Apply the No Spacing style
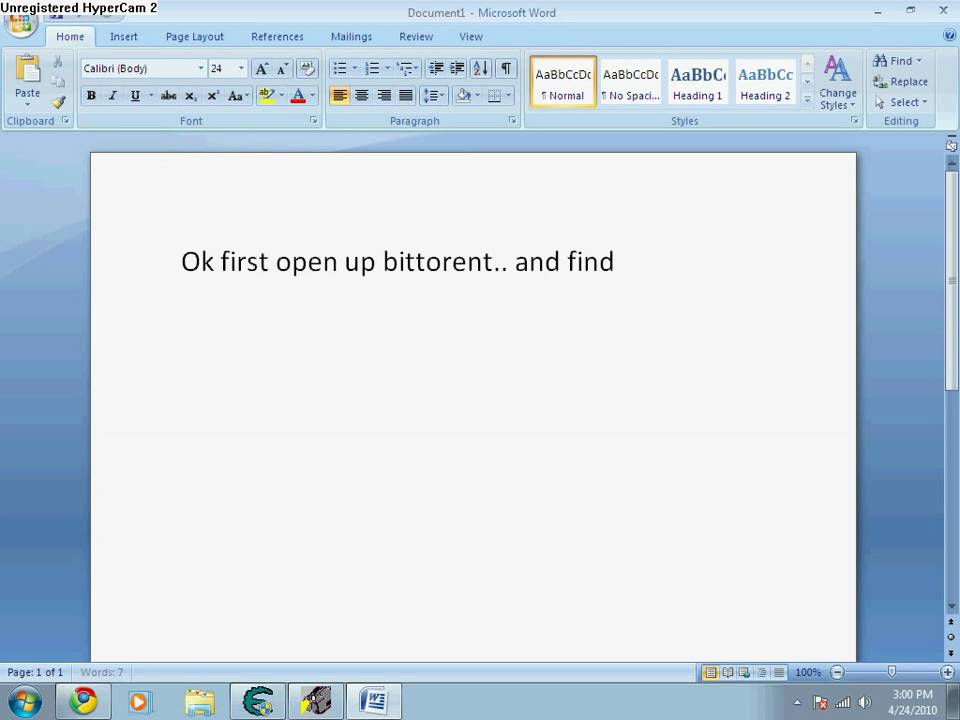The height and width of the screenshot is (720, 960). pyautogui.click(x=631, y=82)
